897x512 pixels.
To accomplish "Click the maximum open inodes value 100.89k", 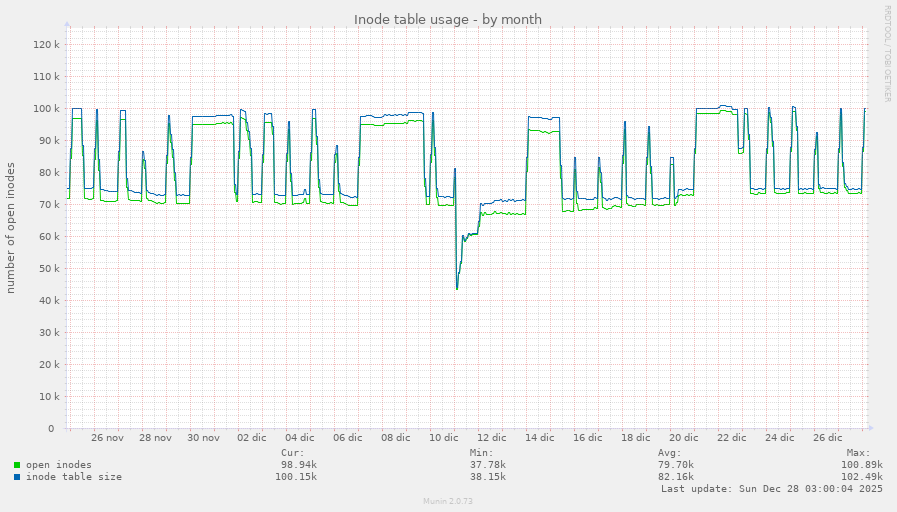I will tap(862, 465).
